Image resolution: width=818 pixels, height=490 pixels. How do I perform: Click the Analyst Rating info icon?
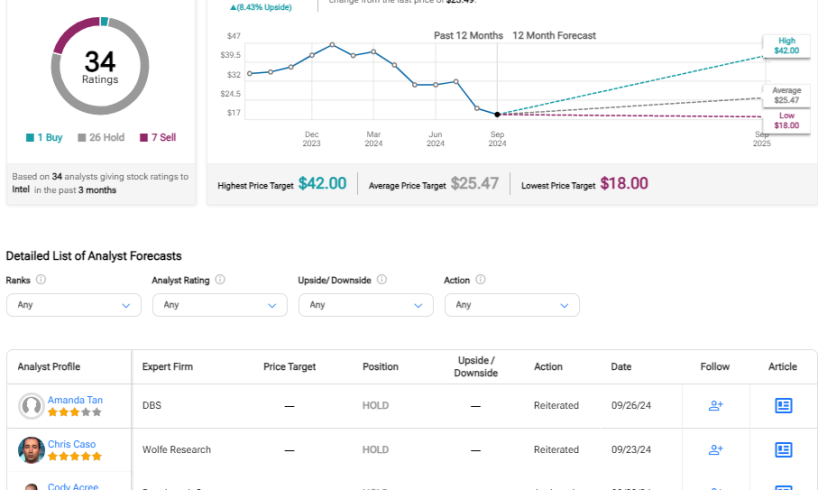(220, 281)
